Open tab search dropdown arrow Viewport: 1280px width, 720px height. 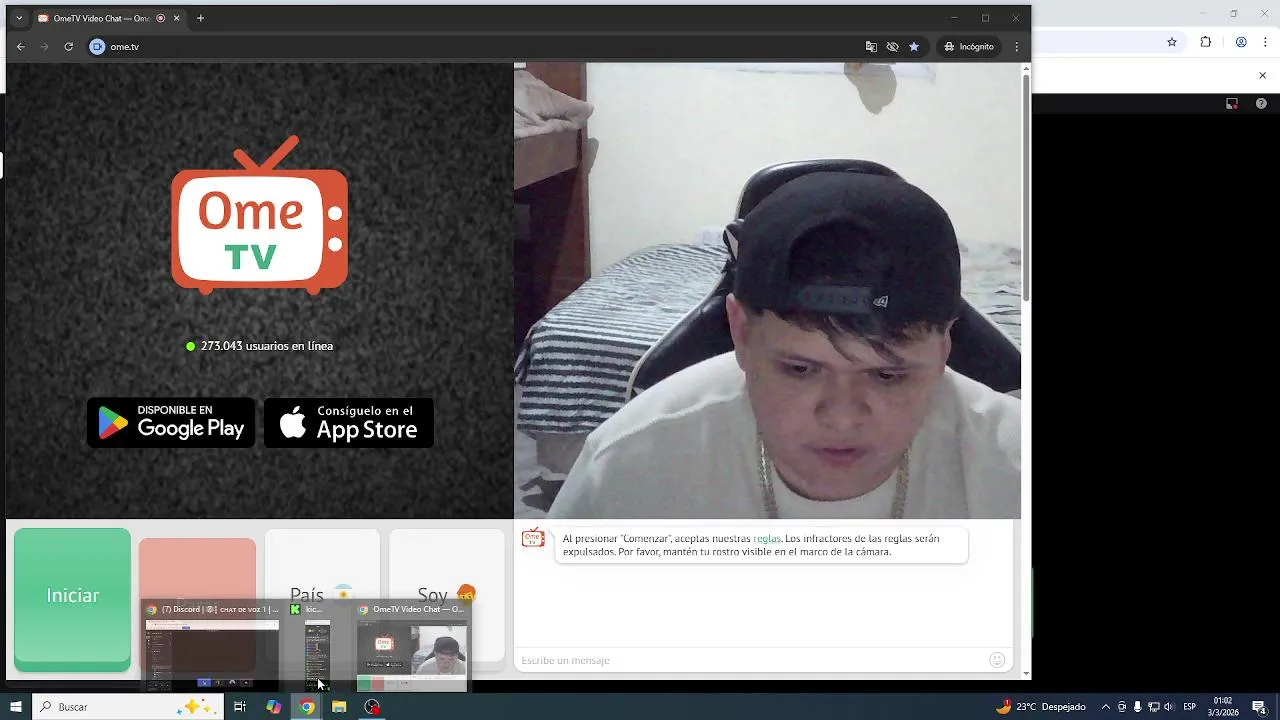coord(18,18)
